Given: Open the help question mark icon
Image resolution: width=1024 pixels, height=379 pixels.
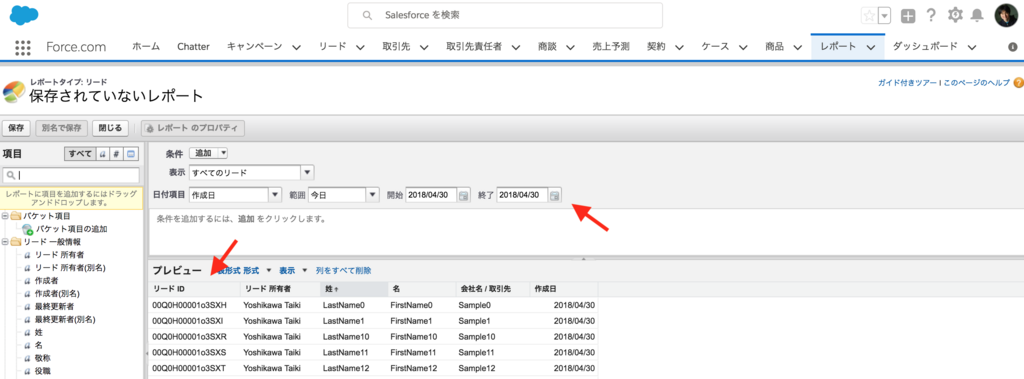Looking at the screenshot, I should pos(931,15).
